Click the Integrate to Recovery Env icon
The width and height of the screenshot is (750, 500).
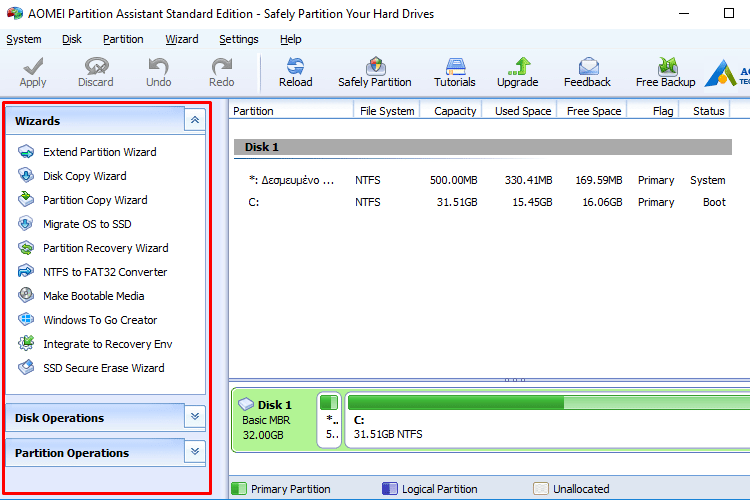[x=26, y=344]
